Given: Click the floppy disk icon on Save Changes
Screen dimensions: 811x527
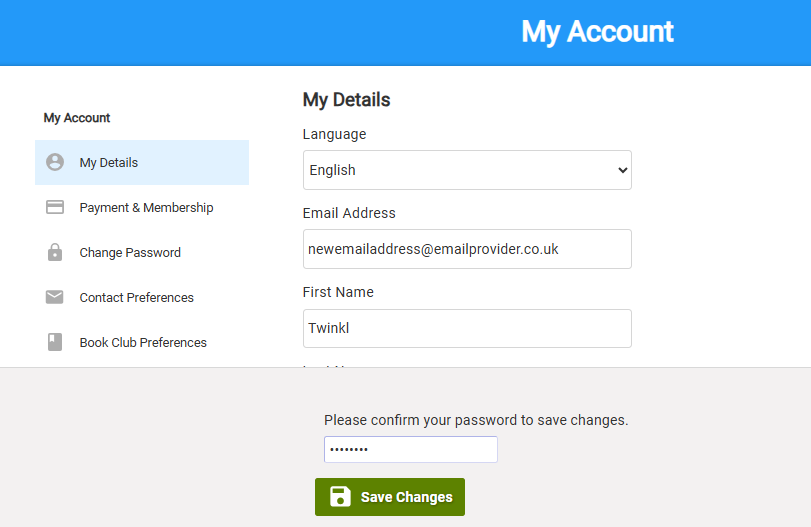Looking at the screenshot, I should [340, 496].
